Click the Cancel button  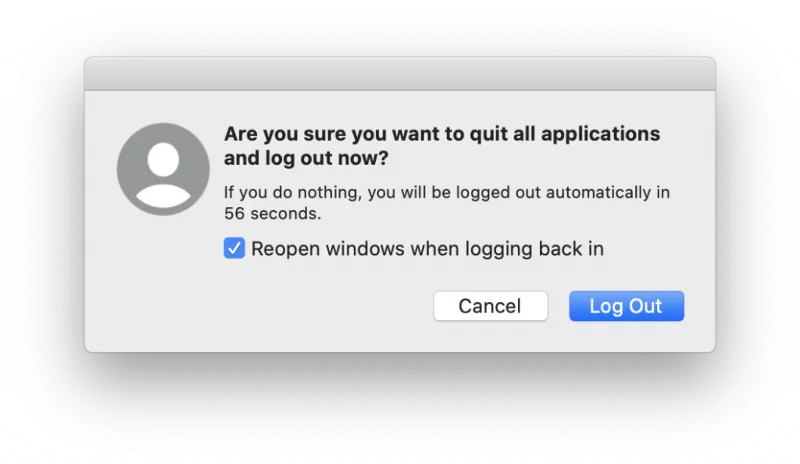(490, 306)
